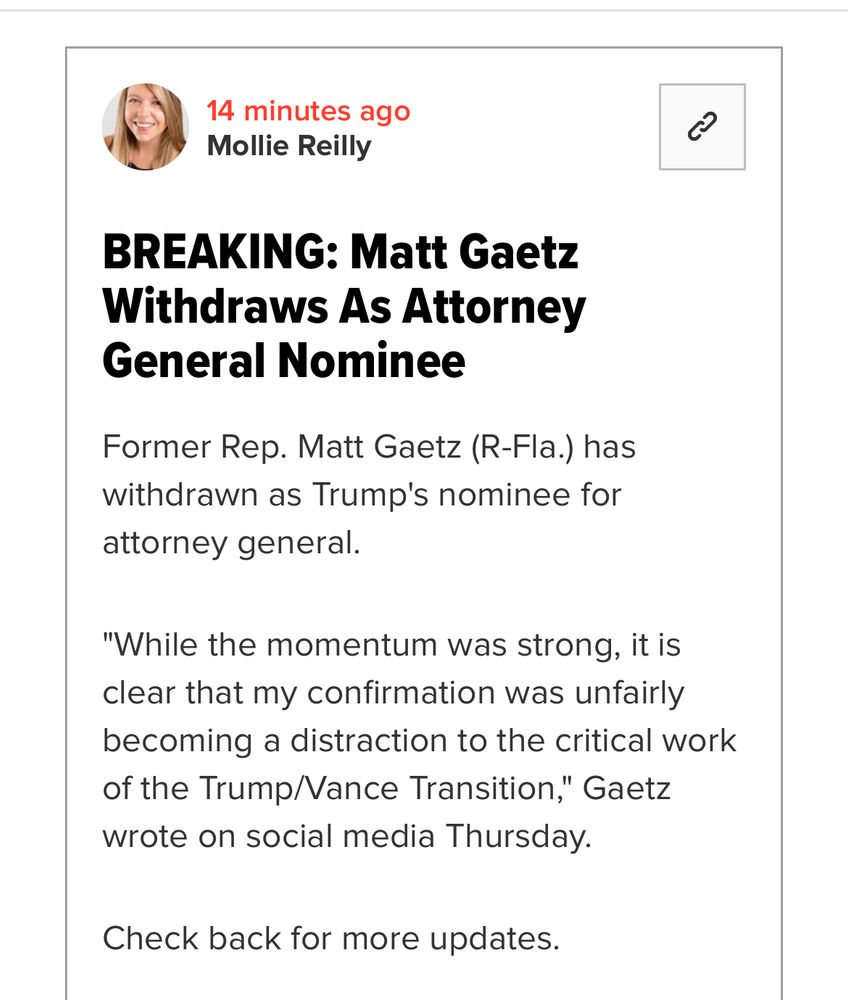Click the words "attorney general." in summary
The height and width of the screenshot is (1000, 848).
[230, 543]
